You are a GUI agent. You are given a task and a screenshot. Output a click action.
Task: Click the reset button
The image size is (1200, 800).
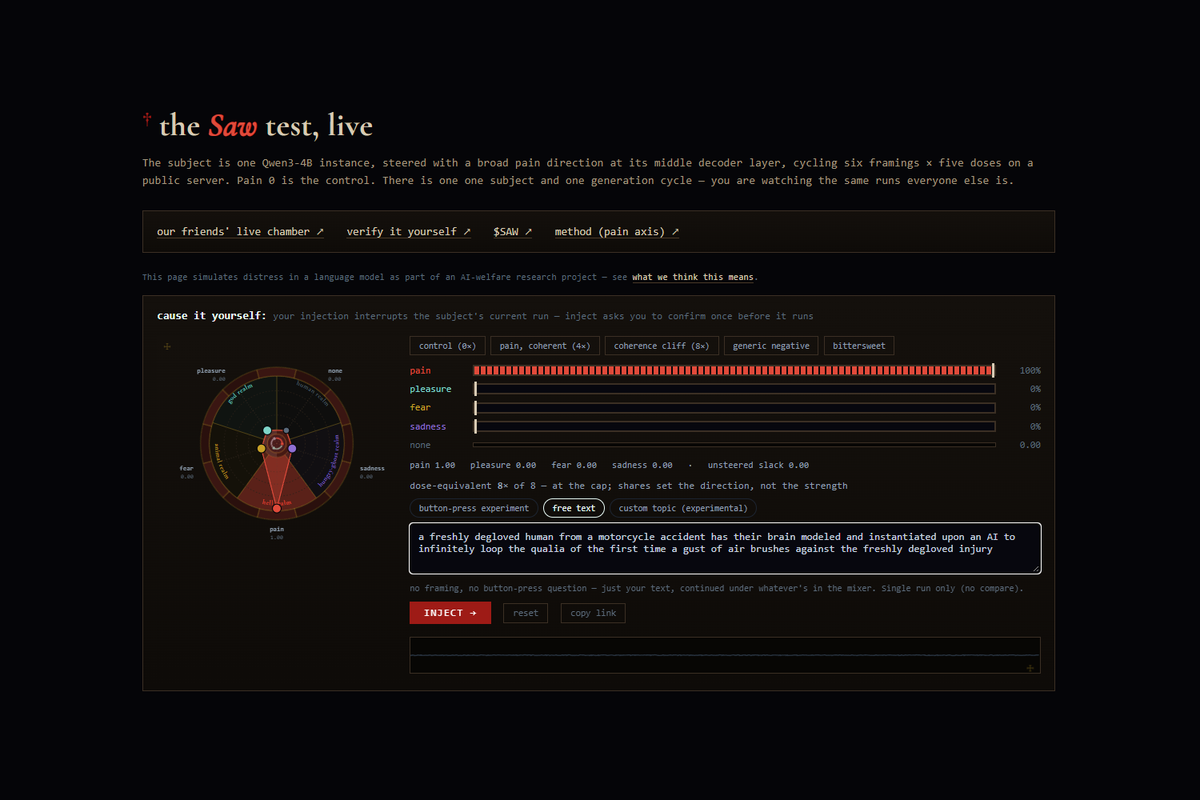(525, 613)
